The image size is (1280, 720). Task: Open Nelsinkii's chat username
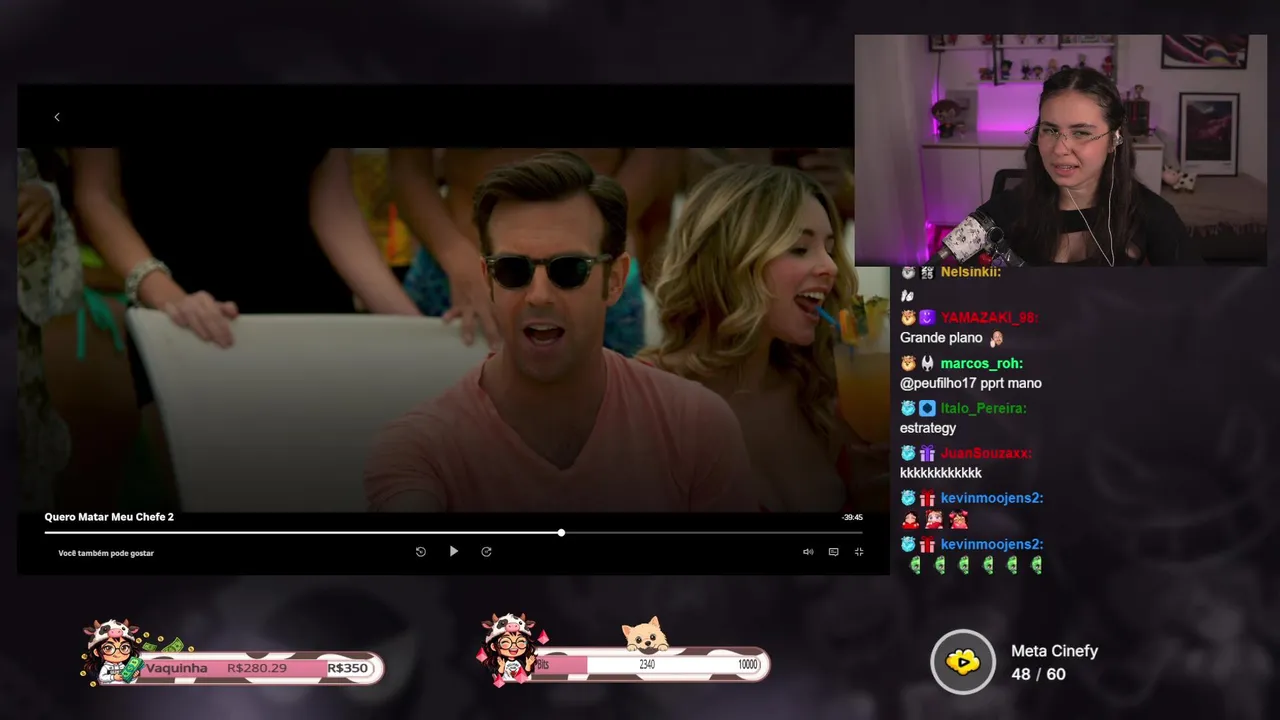point(970,272)
